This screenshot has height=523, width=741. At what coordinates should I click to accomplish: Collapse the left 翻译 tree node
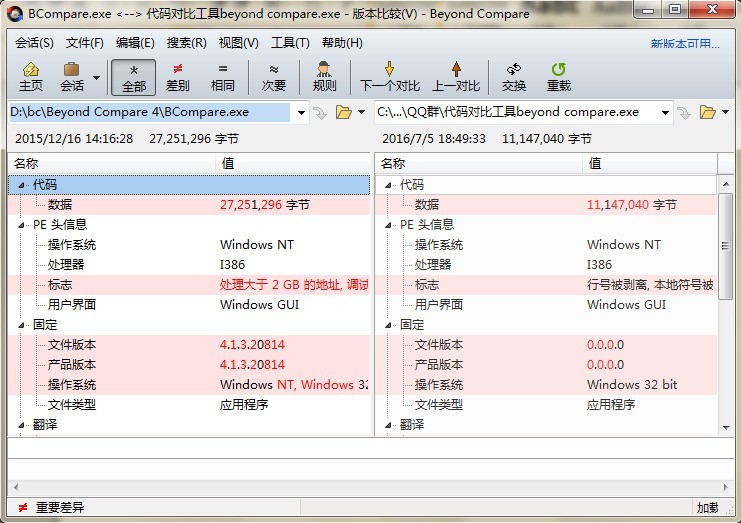21,425
